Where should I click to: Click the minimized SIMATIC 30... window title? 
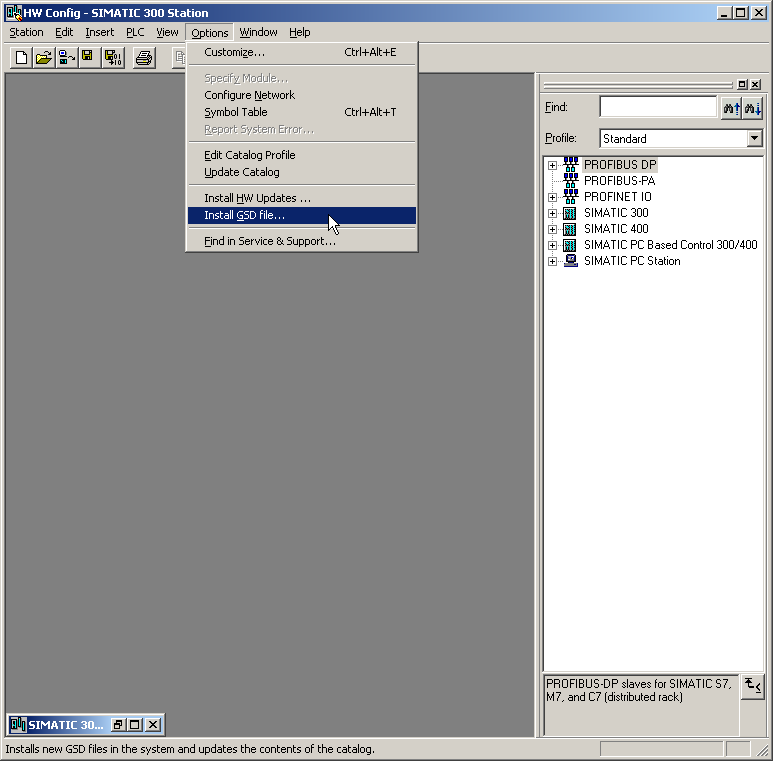pos(66,725)
